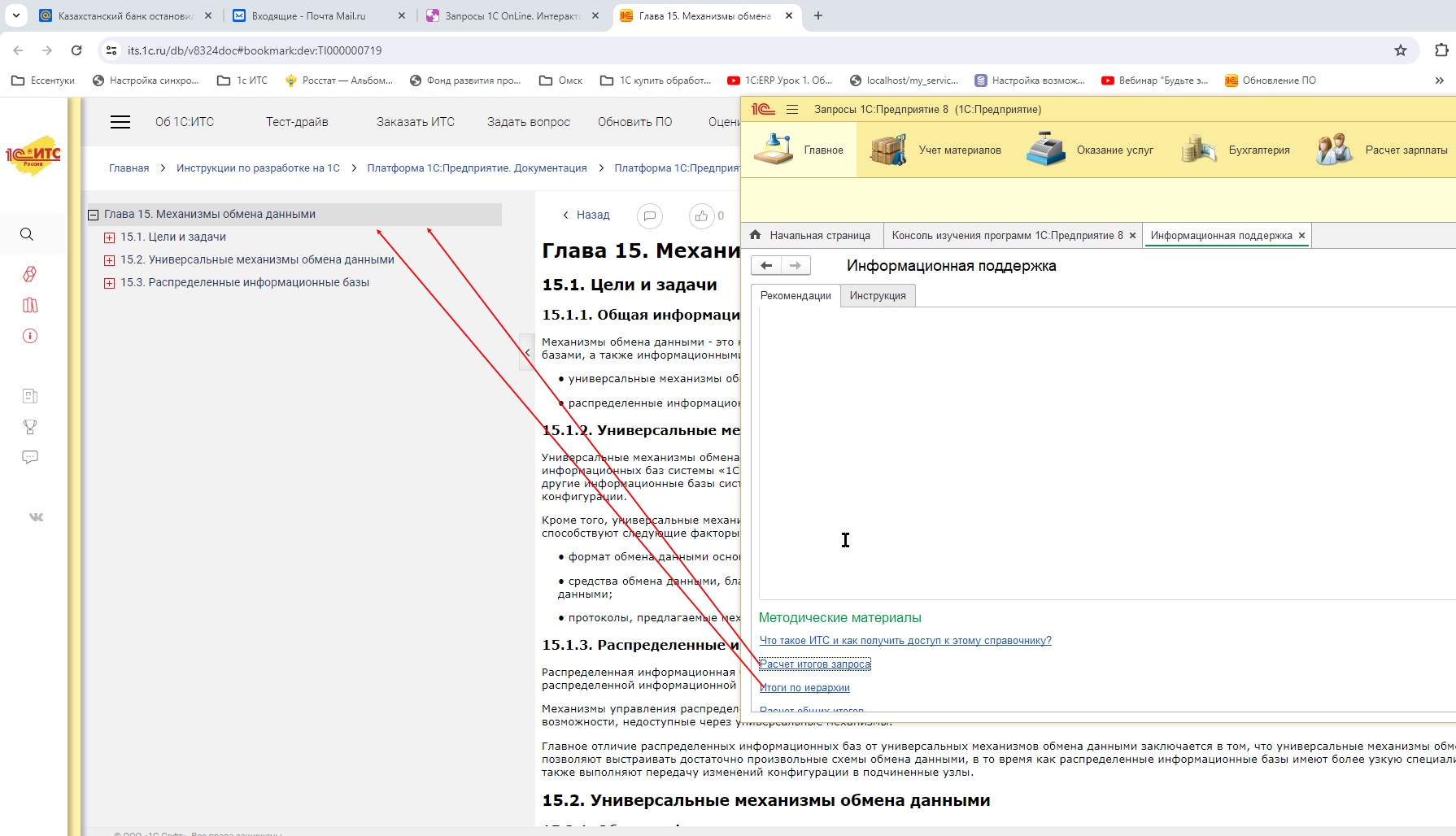Click Инструкции по разработке на 1С breadcrumb
Viewport: 1456px width, 836px height.
258,168
